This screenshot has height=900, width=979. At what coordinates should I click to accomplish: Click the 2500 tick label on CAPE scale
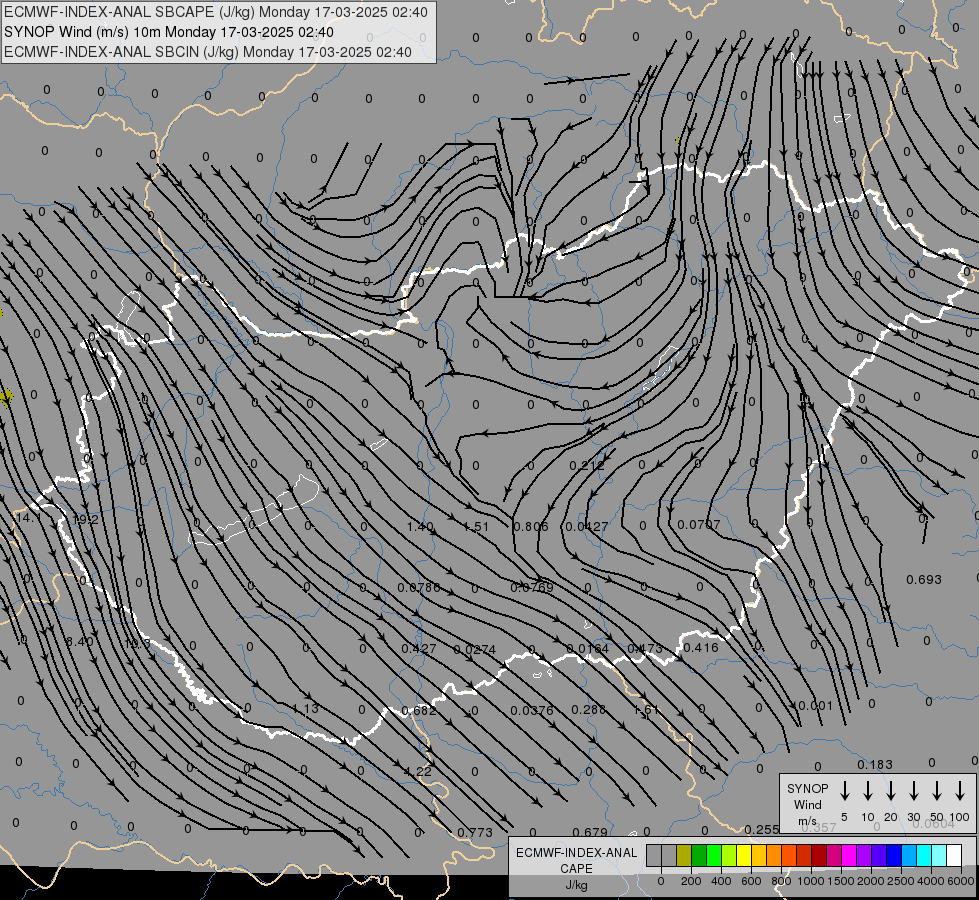(901, 881)
